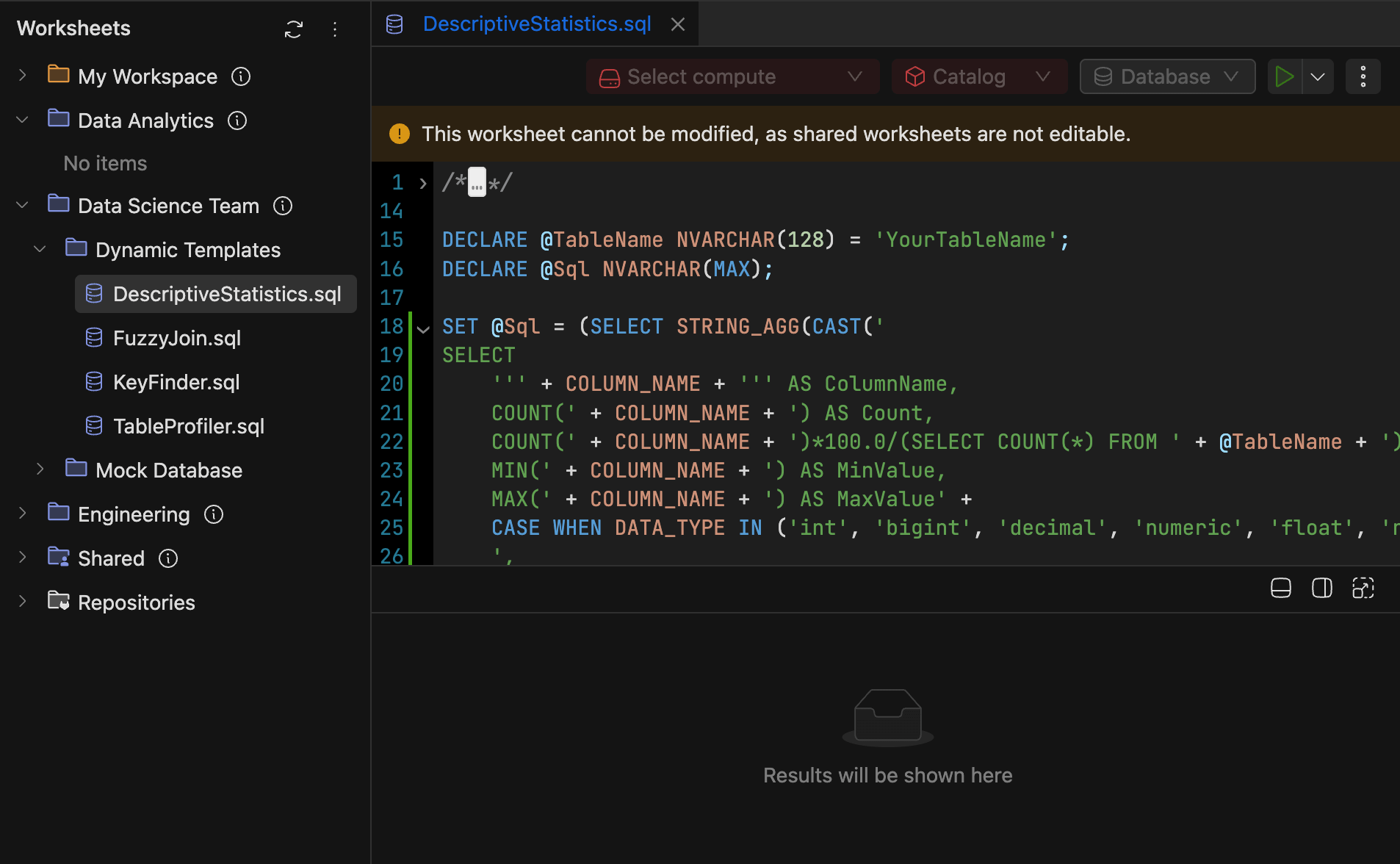The height and width of the screenshot is (864, 1400).
Task: Click Engineering folder icon
Action: [x=59, y=513]
